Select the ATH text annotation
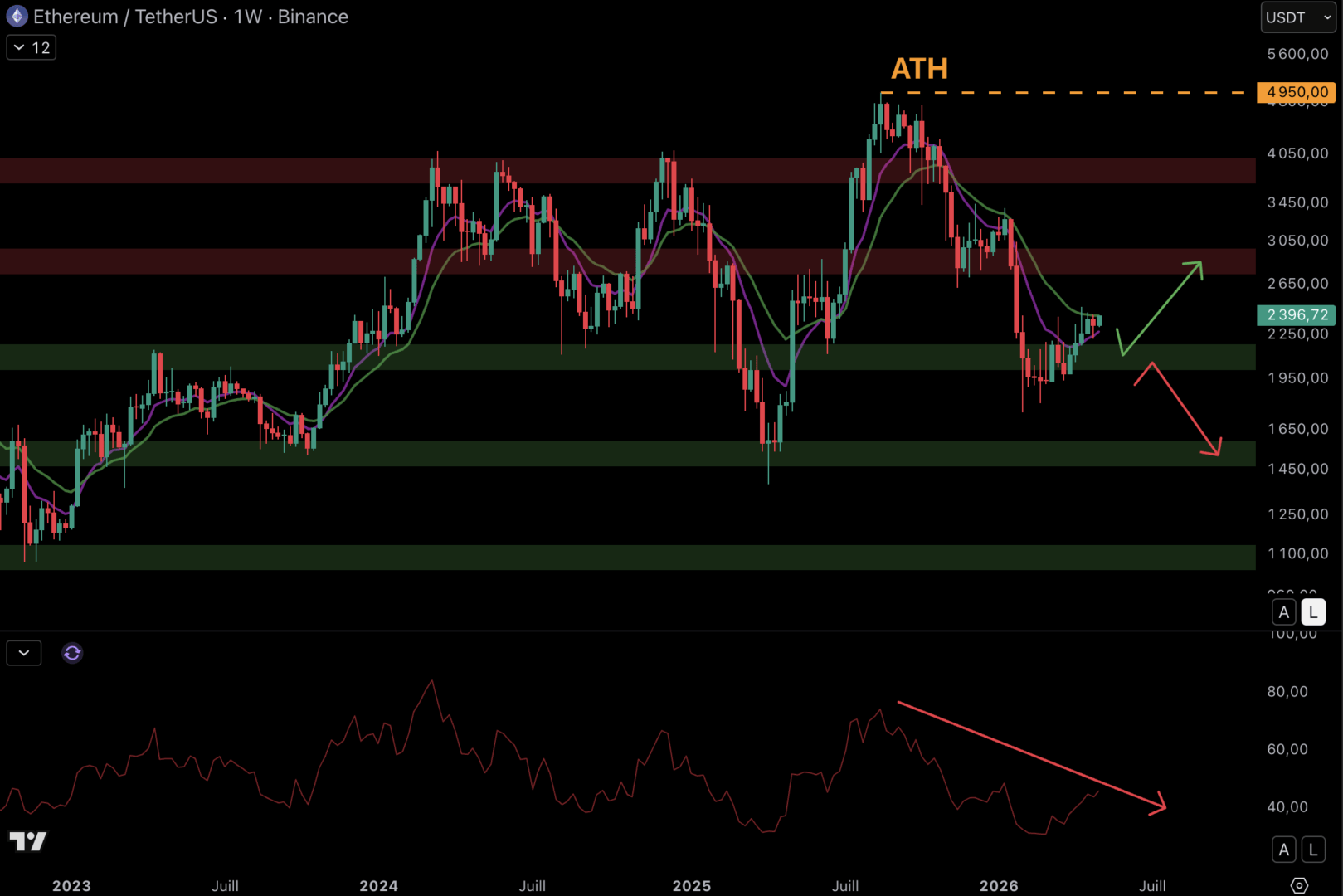This screenshot has height=896, width=1343. [x=919, y=68]
